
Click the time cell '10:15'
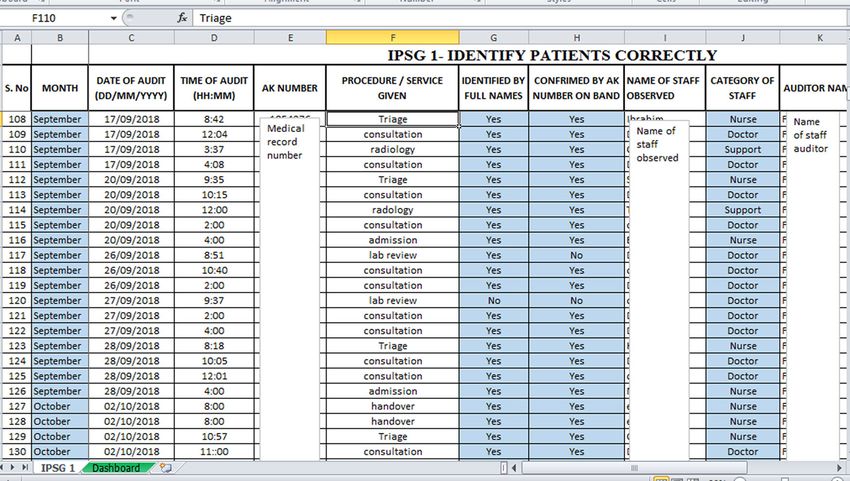[214, 195]
